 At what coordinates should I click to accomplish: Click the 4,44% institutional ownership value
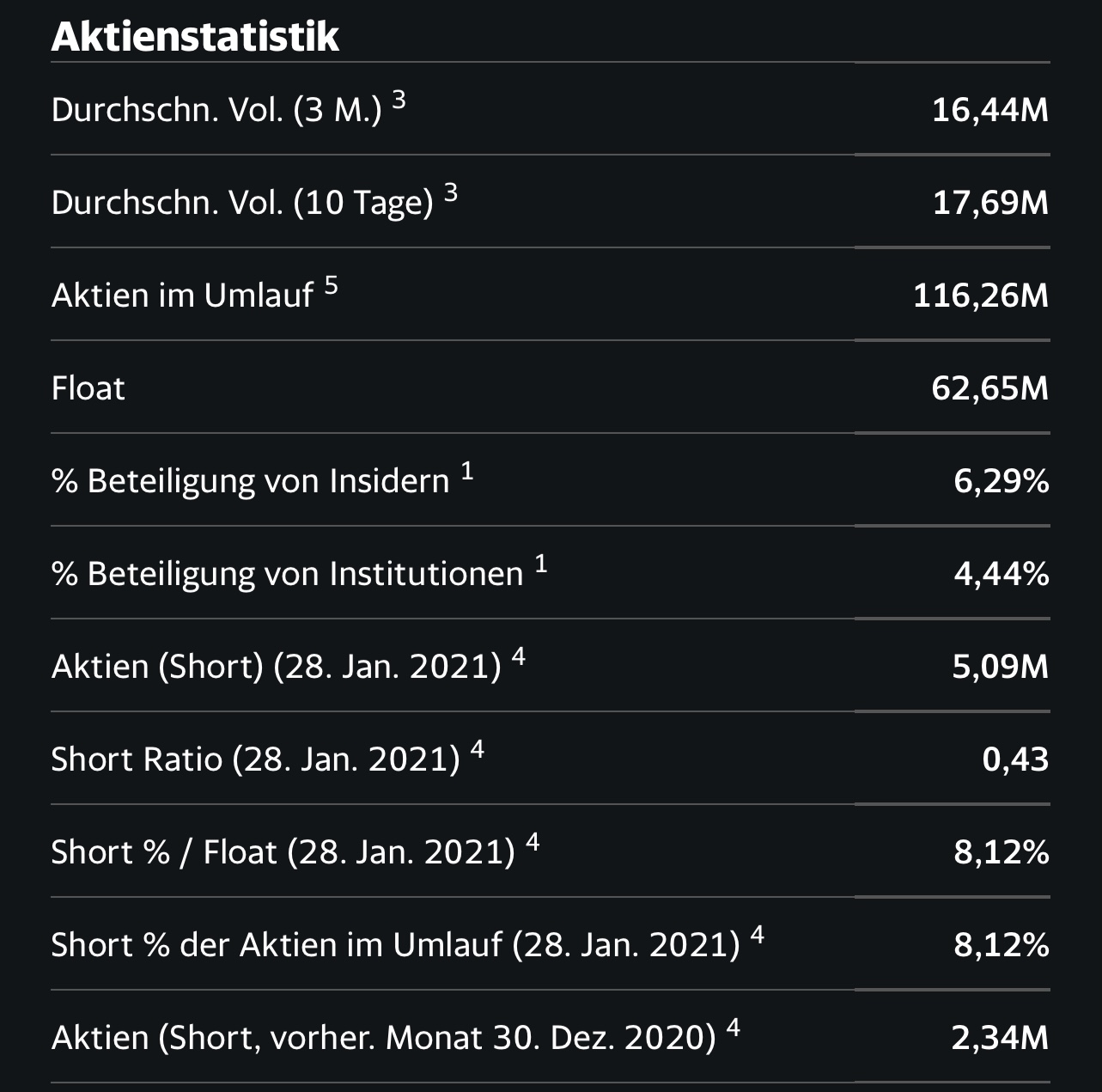click(x=1001, y=574)
